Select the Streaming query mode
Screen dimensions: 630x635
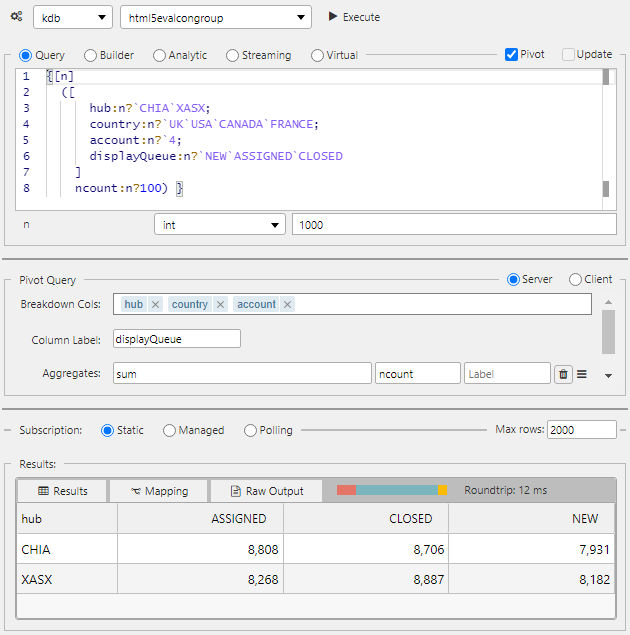233,56
